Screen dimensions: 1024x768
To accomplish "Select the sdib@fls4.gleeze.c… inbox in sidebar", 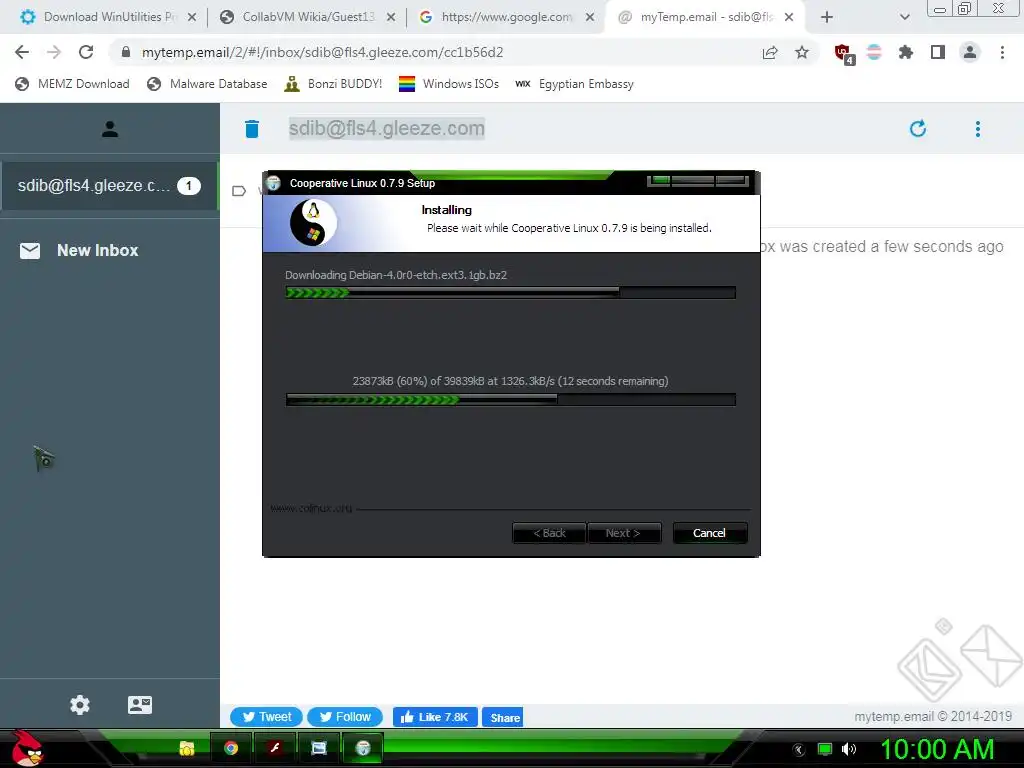I will (109, 186).
